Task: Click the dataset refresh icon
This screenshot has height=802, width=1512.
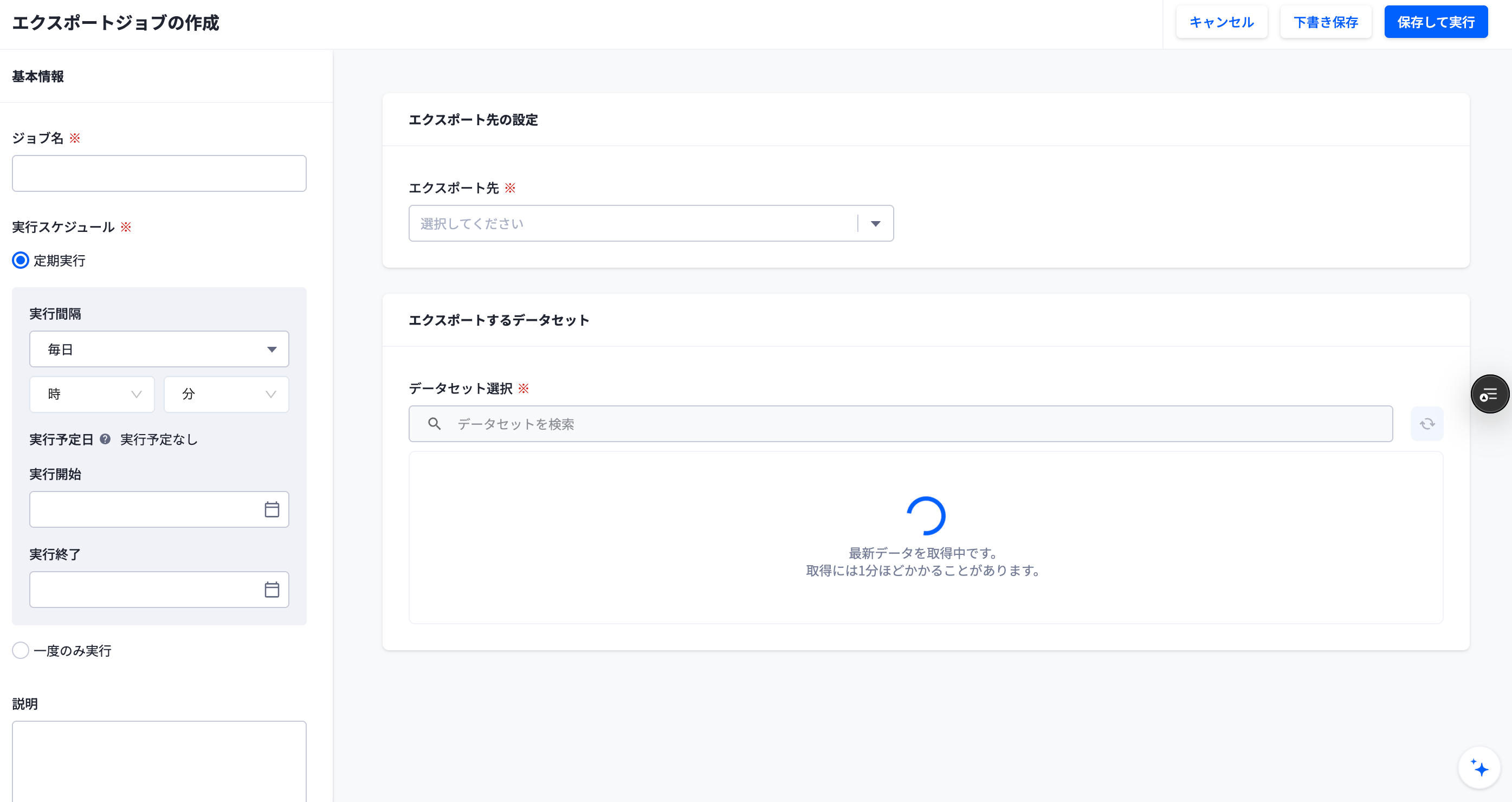Action: (x=1427, y=424)
